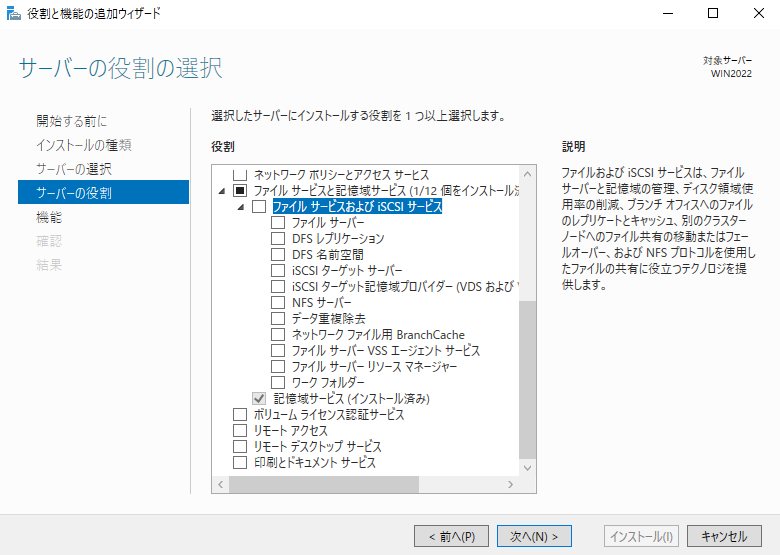Image resolution: width=780 pixels, height=555 pixels.
Task: Select the NFS サーバー checkbox
Action: pos(278,303)
